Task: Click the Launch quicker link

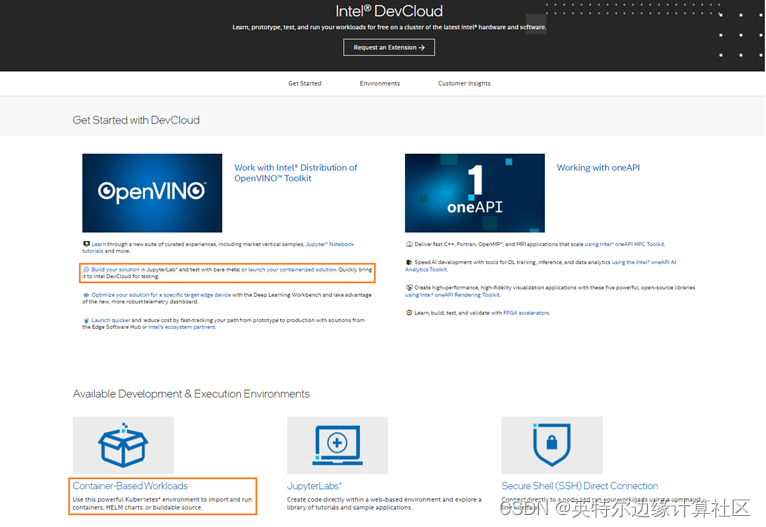Action: (111, 320)
